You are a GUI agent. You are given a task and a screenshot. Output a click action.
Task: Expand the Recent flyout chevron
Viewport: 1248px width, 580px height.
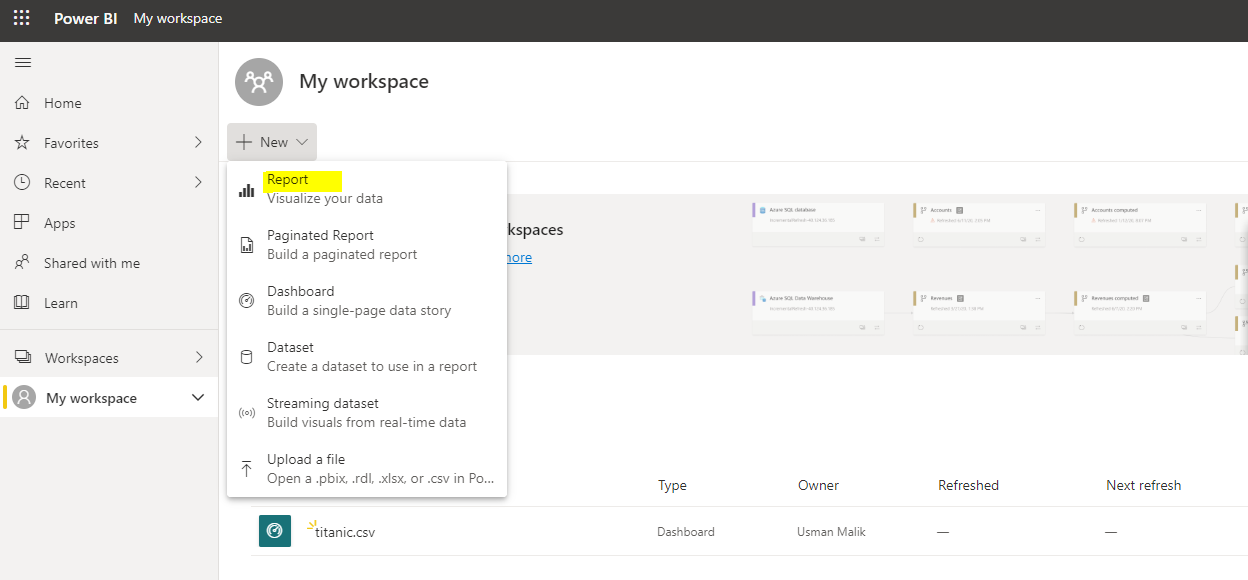pos(198,183)
